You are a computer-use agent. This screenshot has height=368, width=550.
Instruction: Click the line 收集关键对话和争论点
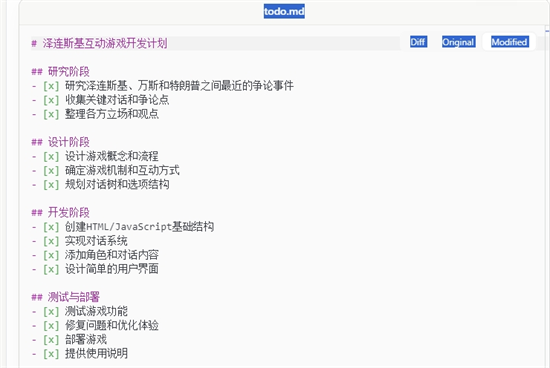coord(117,100)
